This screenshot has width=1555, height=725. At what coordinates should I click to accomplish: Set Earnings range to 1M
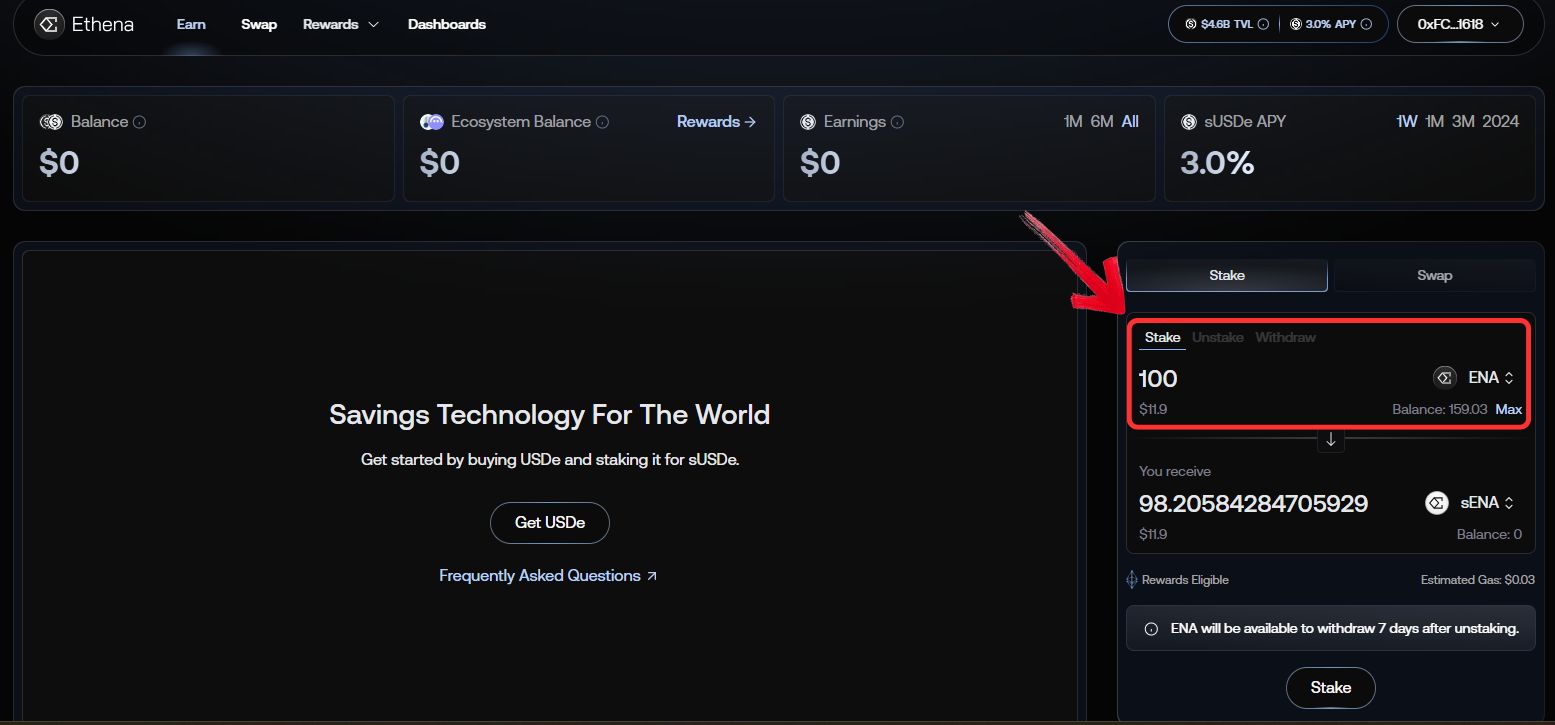1073,122
